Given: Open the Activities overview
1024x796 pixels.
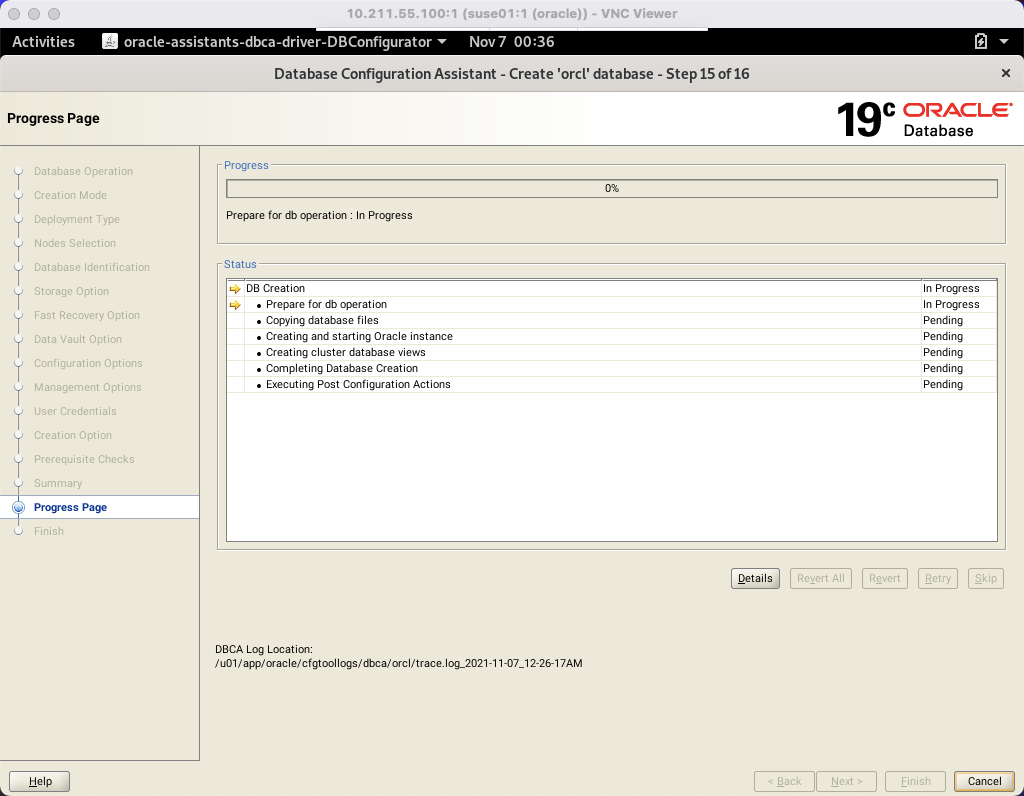Looking at the screenshot, I should point(43,42).
